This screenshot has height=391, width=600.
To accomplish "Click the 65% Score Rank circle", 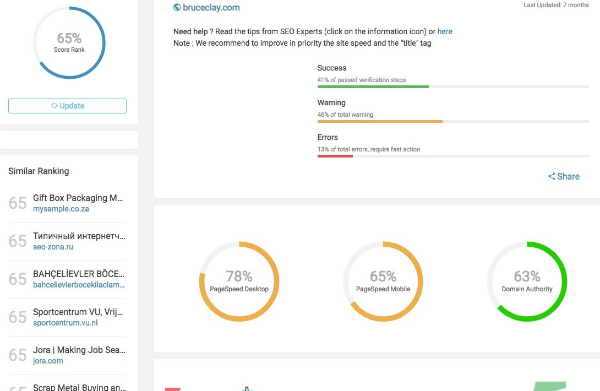I will (69, 43).
